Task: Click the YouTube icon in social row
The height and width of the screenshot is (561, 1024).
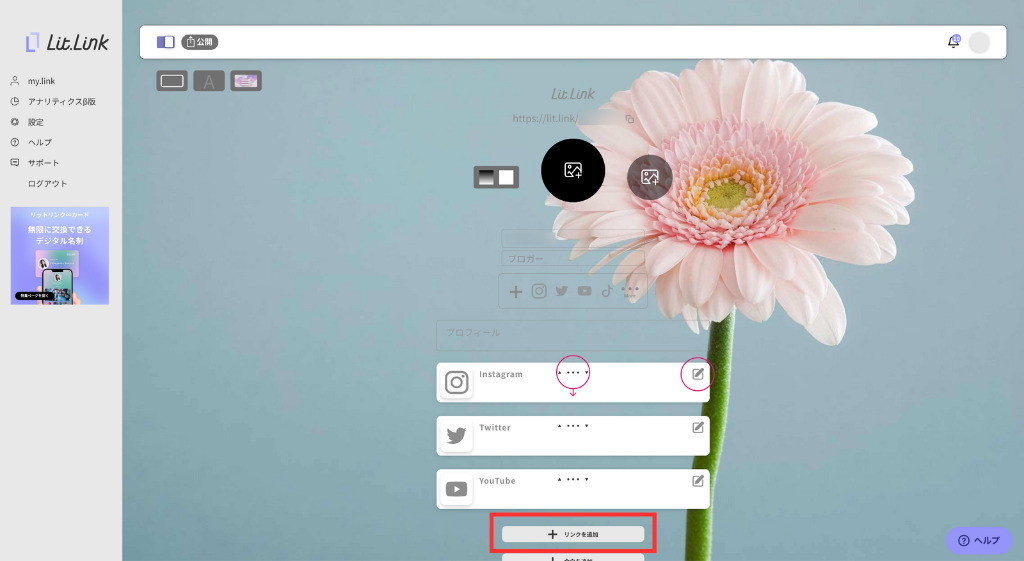Action: [584, 291]
